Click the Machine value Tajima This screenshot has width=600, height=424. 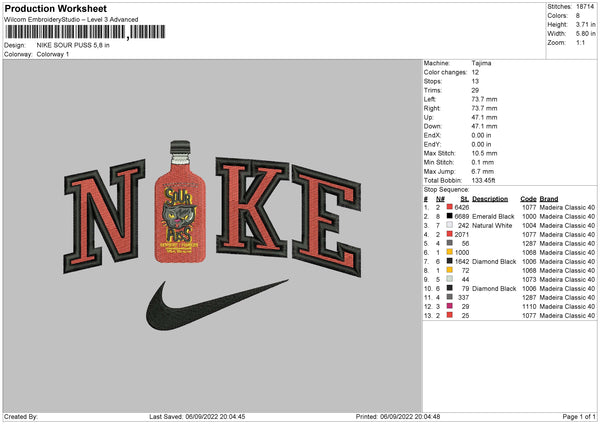(481, 63)
